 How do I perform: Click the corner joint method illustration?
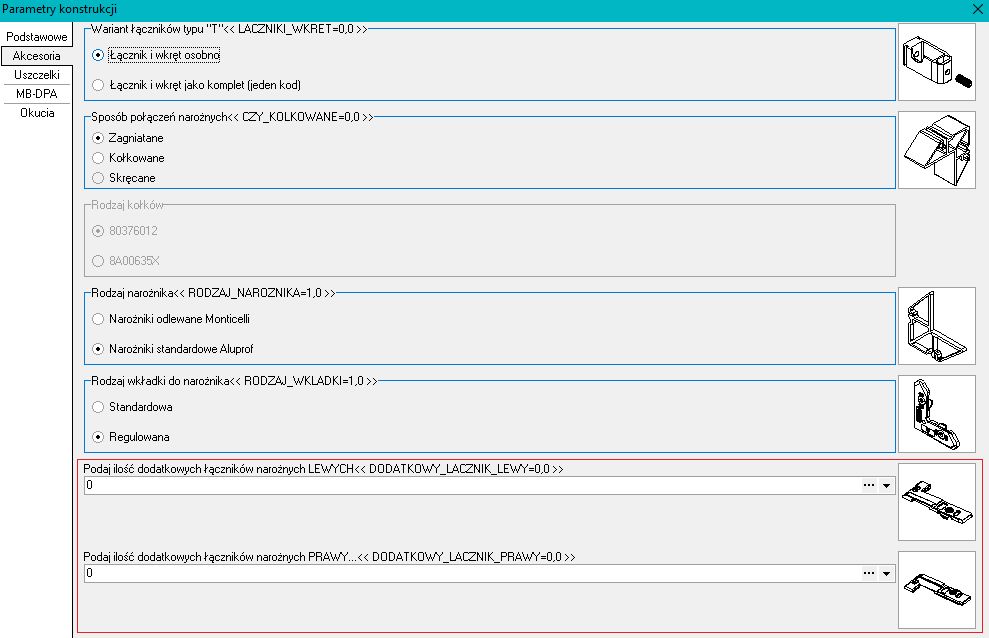[x=936, y=151]
